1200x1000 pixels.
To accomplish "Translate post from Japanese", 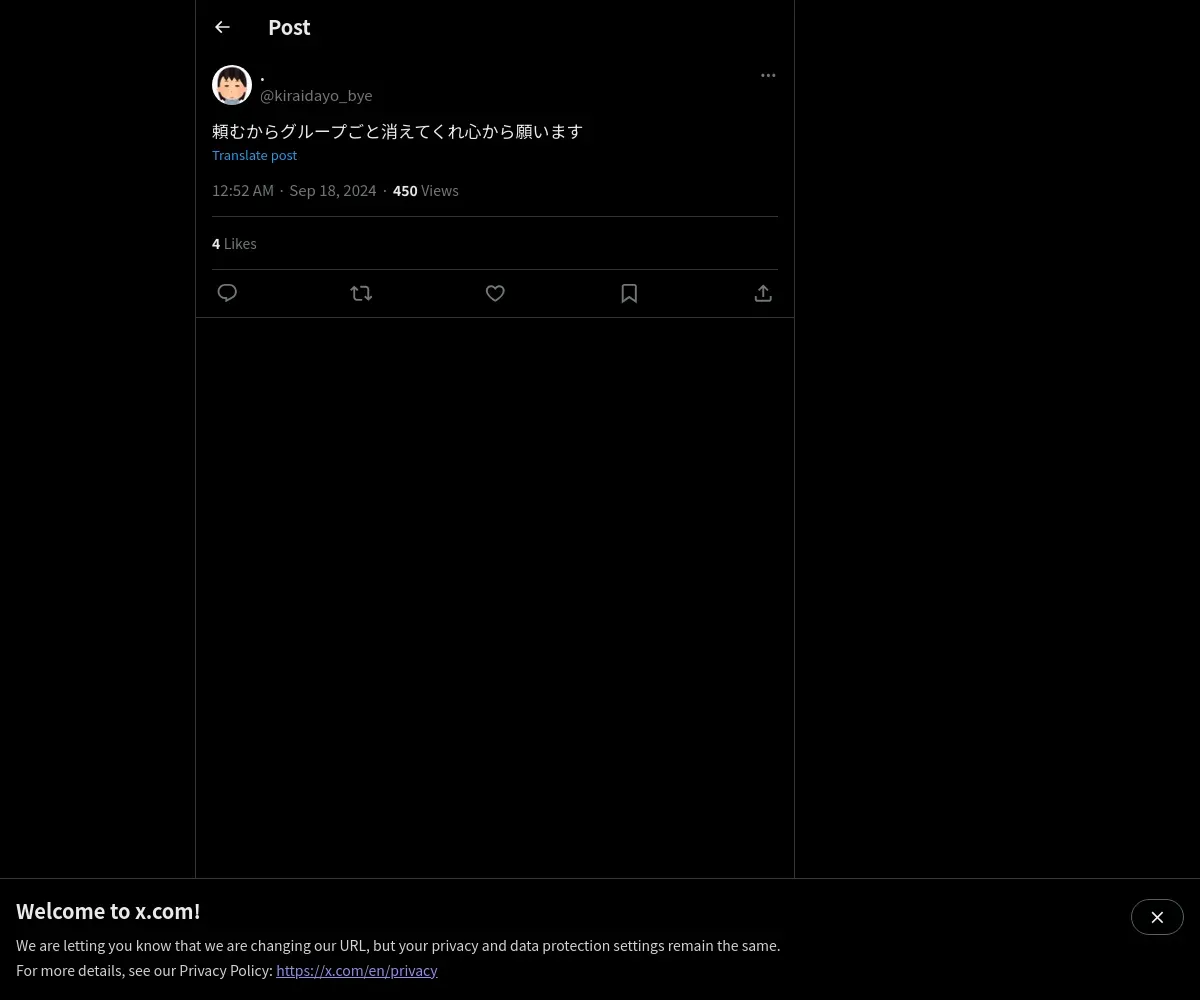I will click(254, 155).
